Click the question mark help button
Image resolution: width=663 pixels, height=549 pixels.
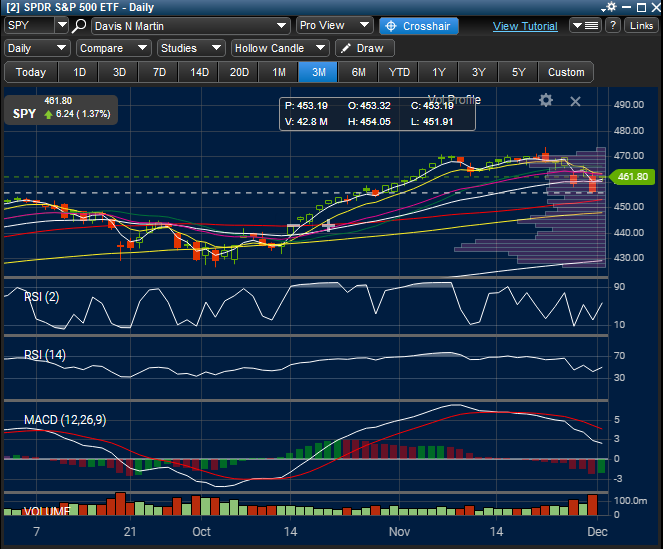point(613,25)
